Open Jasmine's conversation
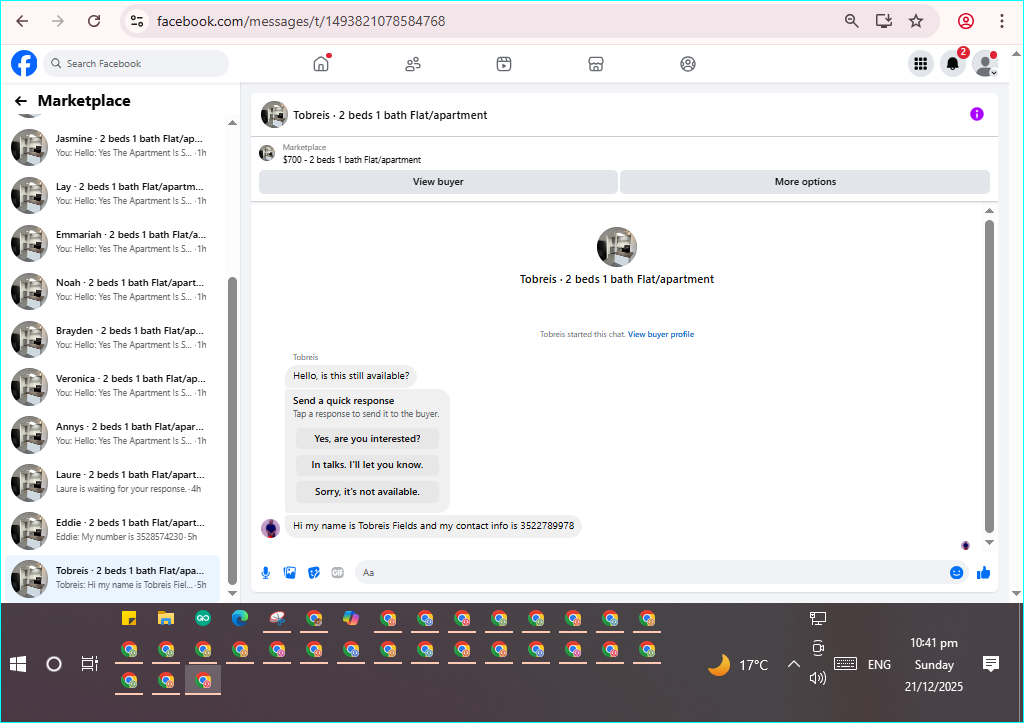 click(x=112, y=146)
